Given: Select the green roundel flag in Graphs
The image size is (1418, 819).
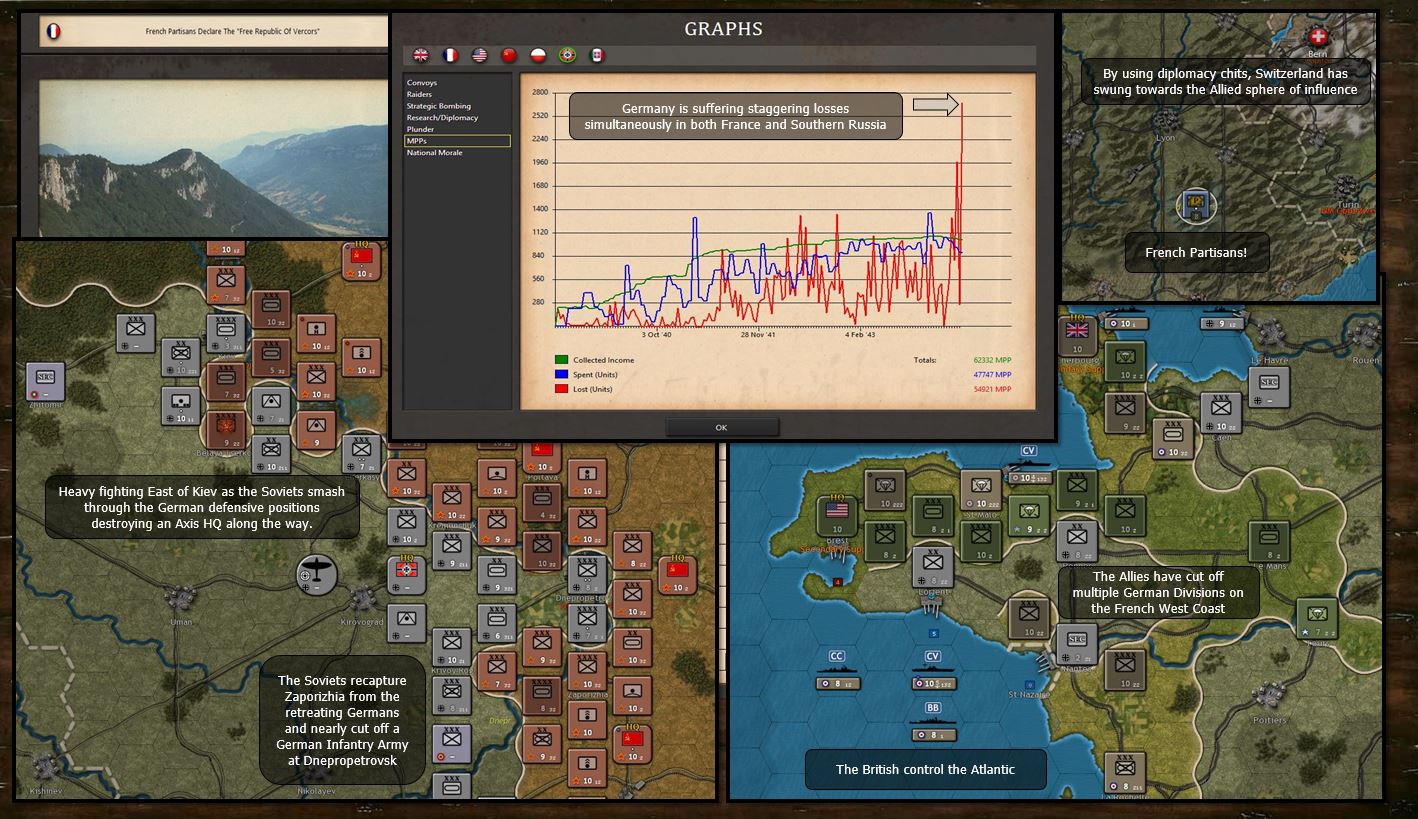Looking at the screenshot, I should point(568,56).
